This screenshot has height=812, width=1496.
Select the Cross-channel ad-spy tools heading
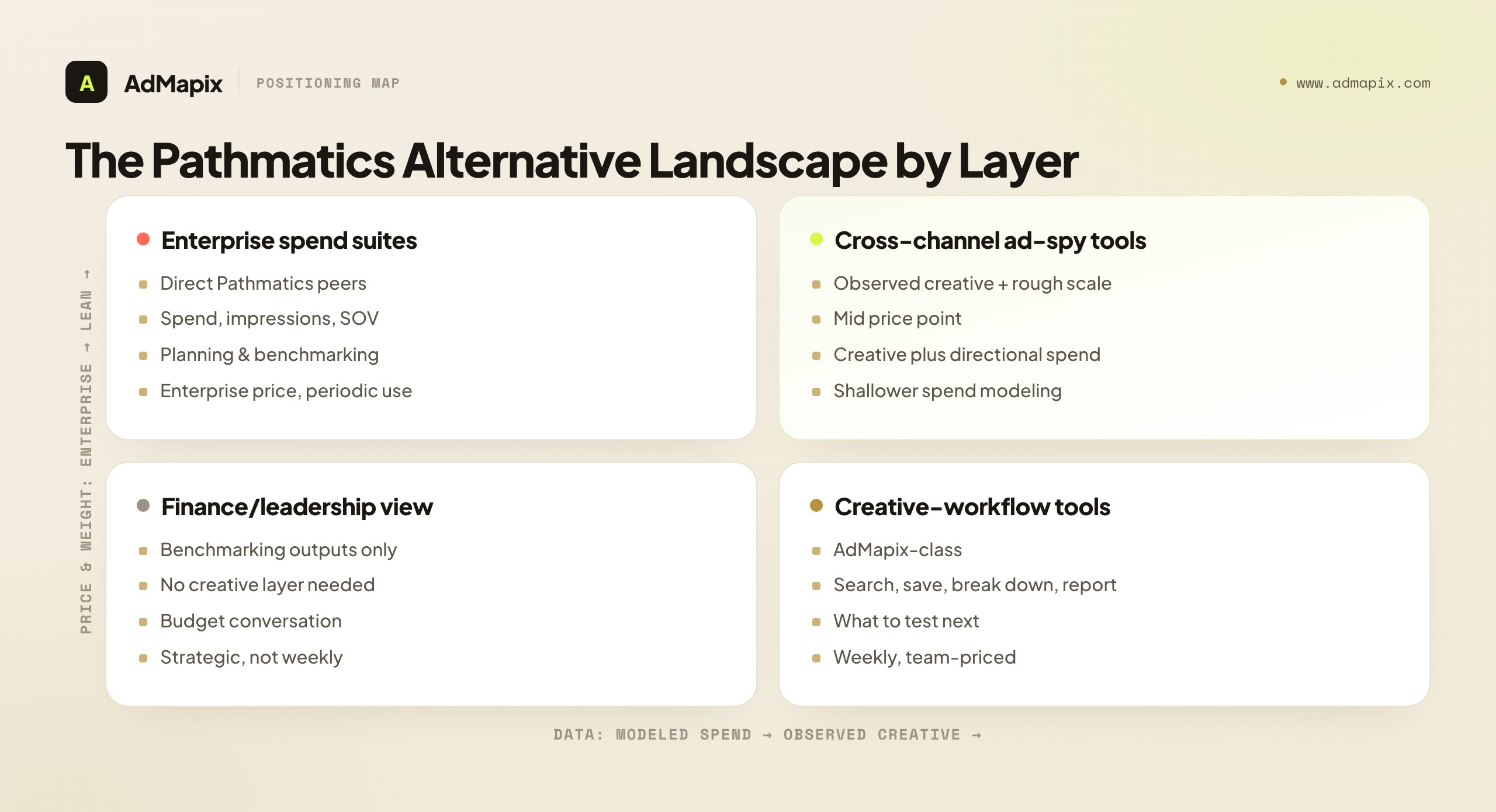(990, 241)
